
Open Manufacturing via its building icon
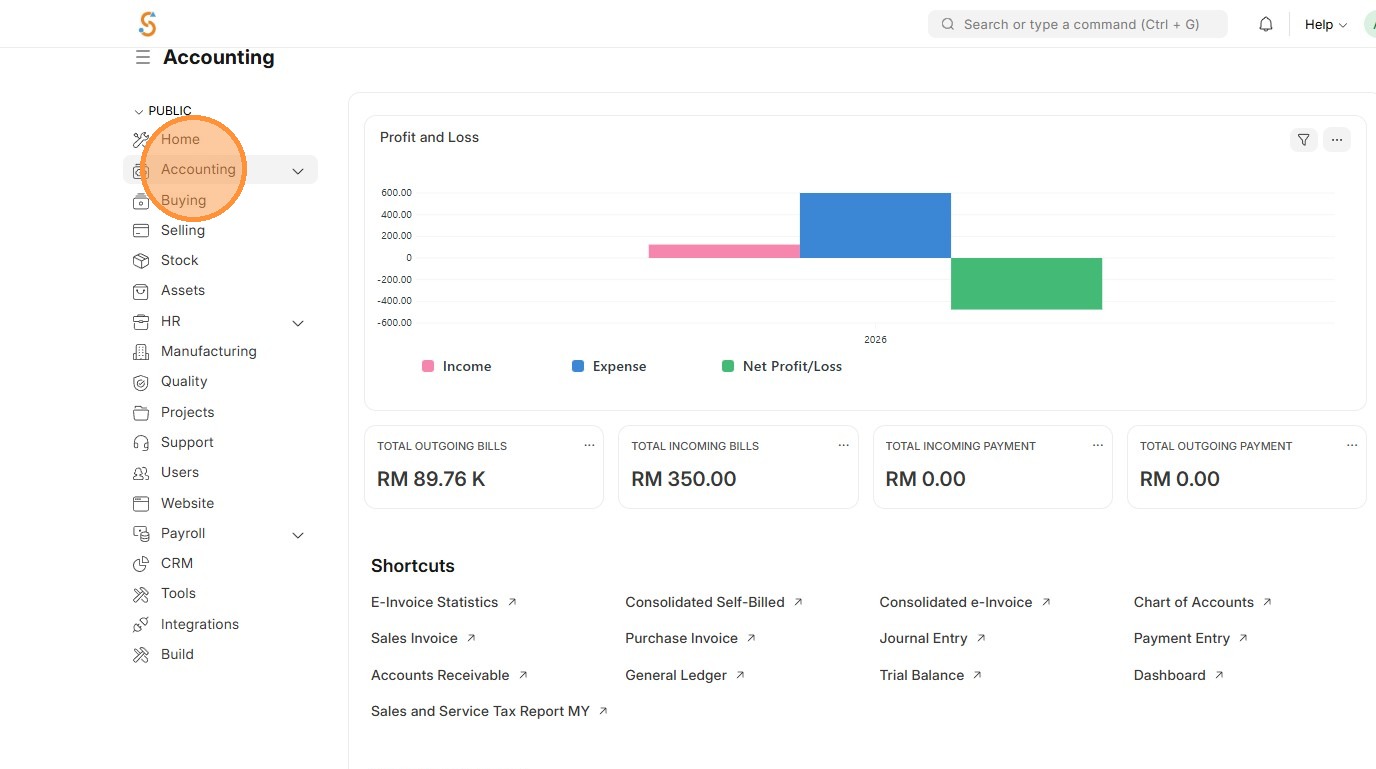pos(141,352)
